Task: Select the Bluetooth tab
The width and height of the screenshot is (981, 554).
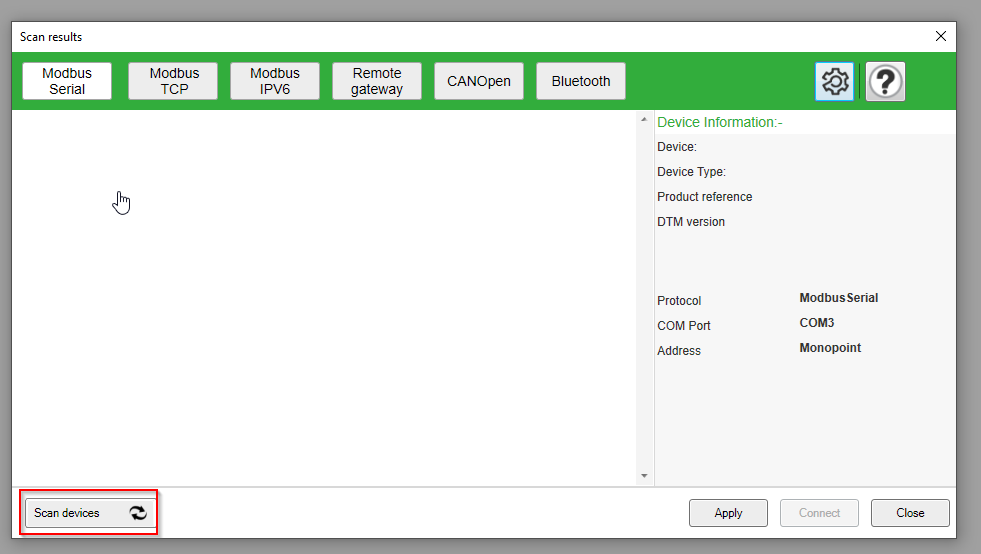Action: pos(581,81)
